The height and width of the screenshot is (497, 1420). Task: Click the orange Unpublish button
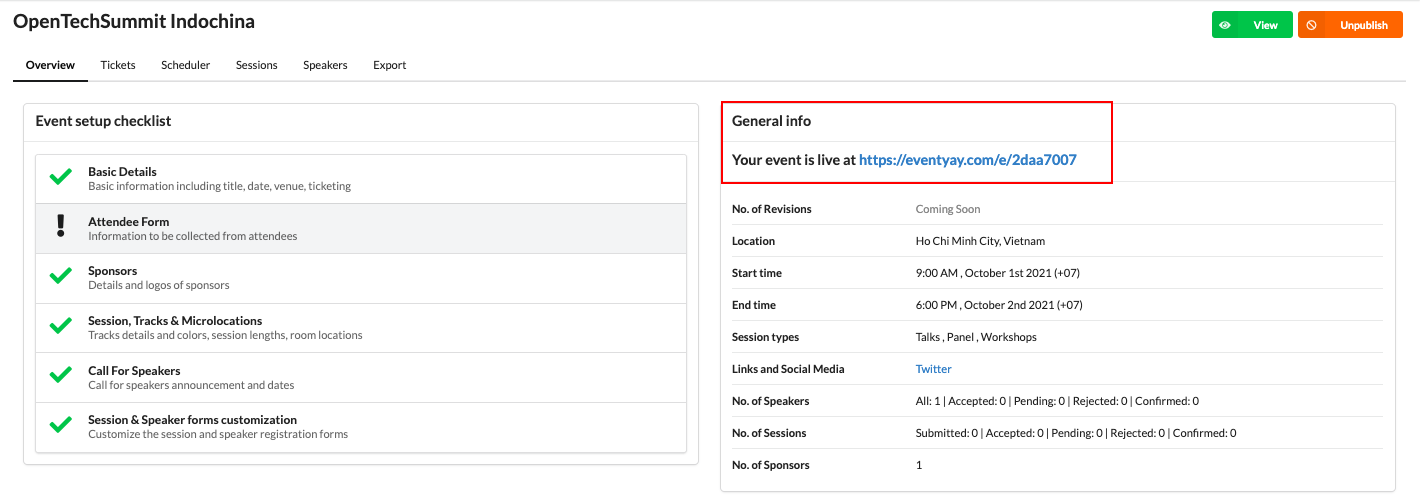[1351, 25]
